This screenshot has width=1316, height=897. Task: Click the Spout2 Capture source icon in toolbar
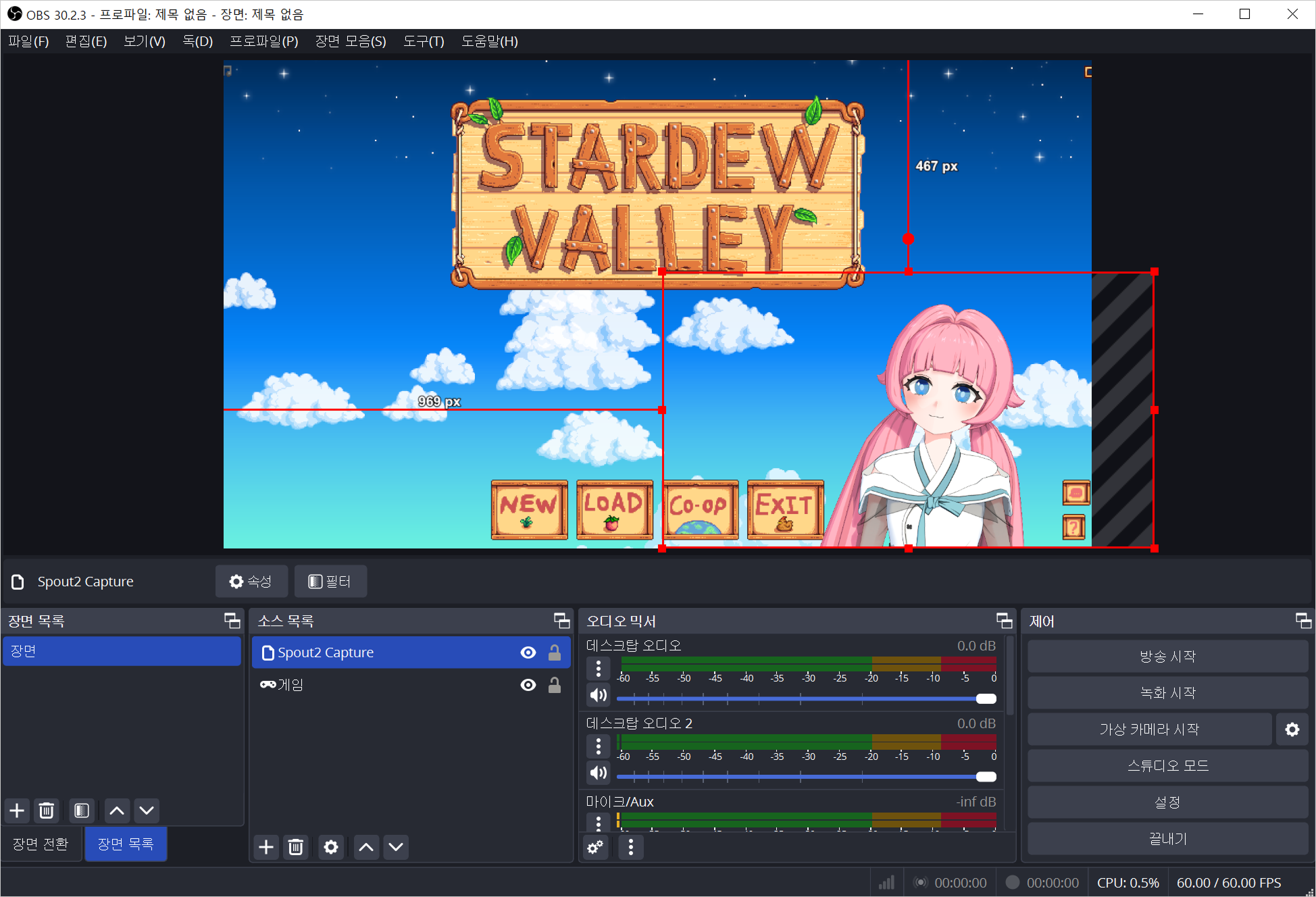point(18,582)
